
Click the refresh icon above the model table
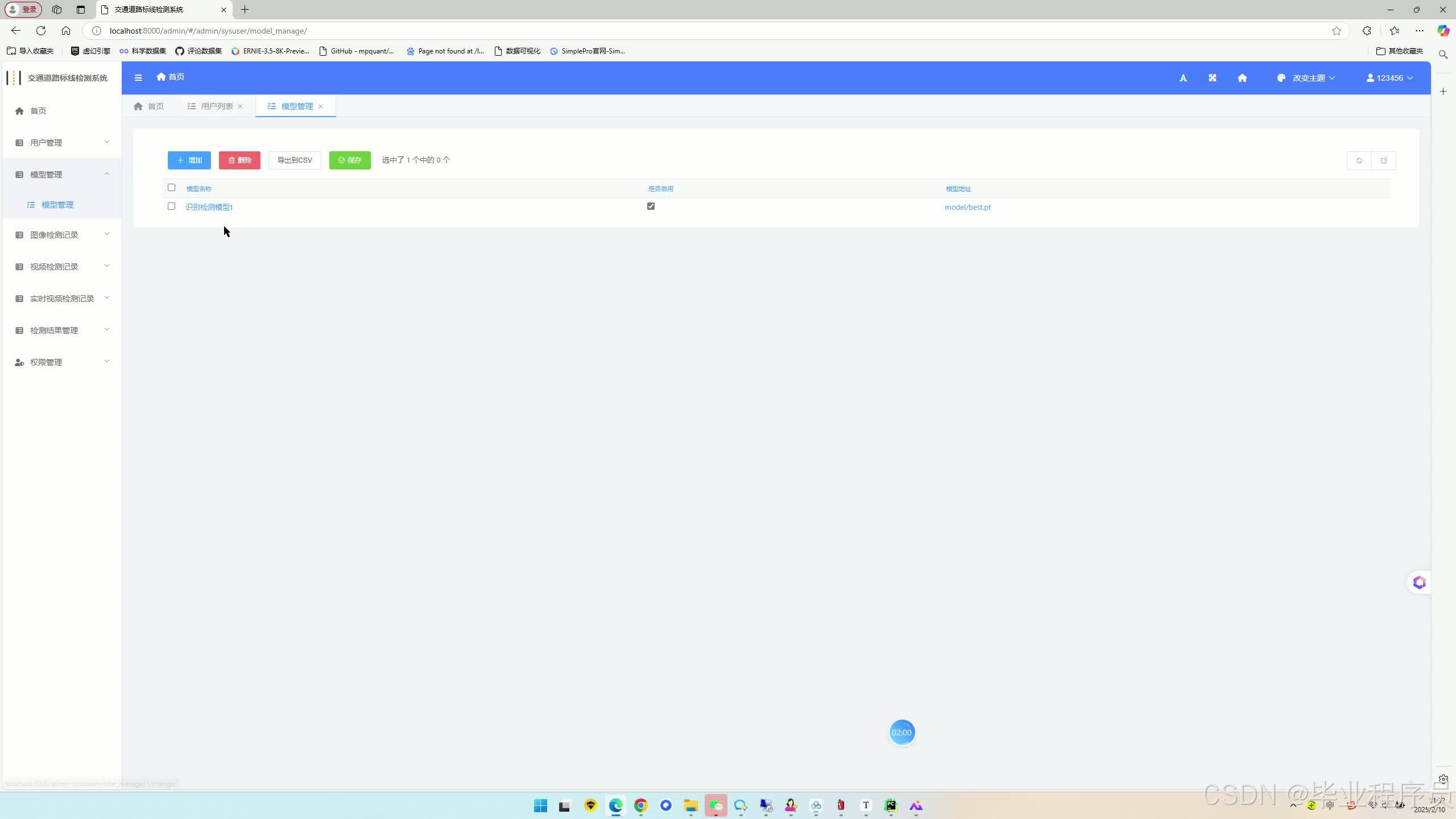click(x=1359, y=160)
